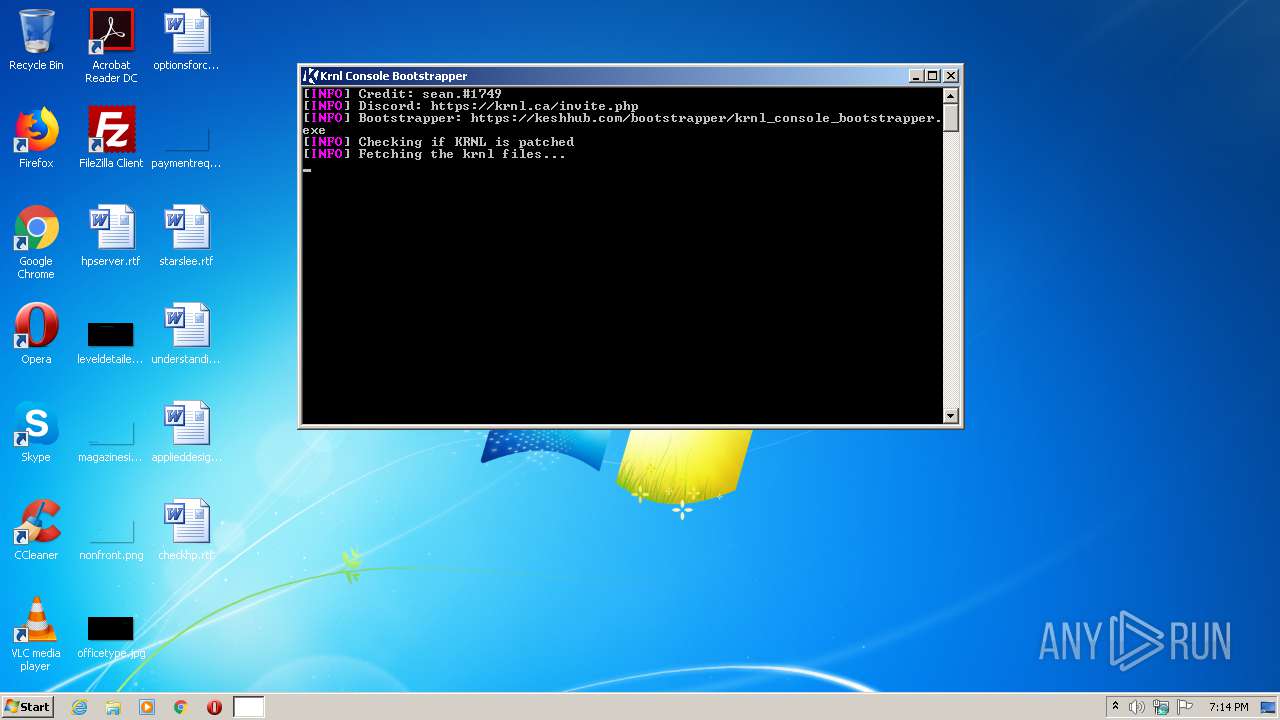Close the Krnl Console Bootstrapper window
Image resolution: width=1280 pixels, height=720 pixels.
tap(951, 76)
